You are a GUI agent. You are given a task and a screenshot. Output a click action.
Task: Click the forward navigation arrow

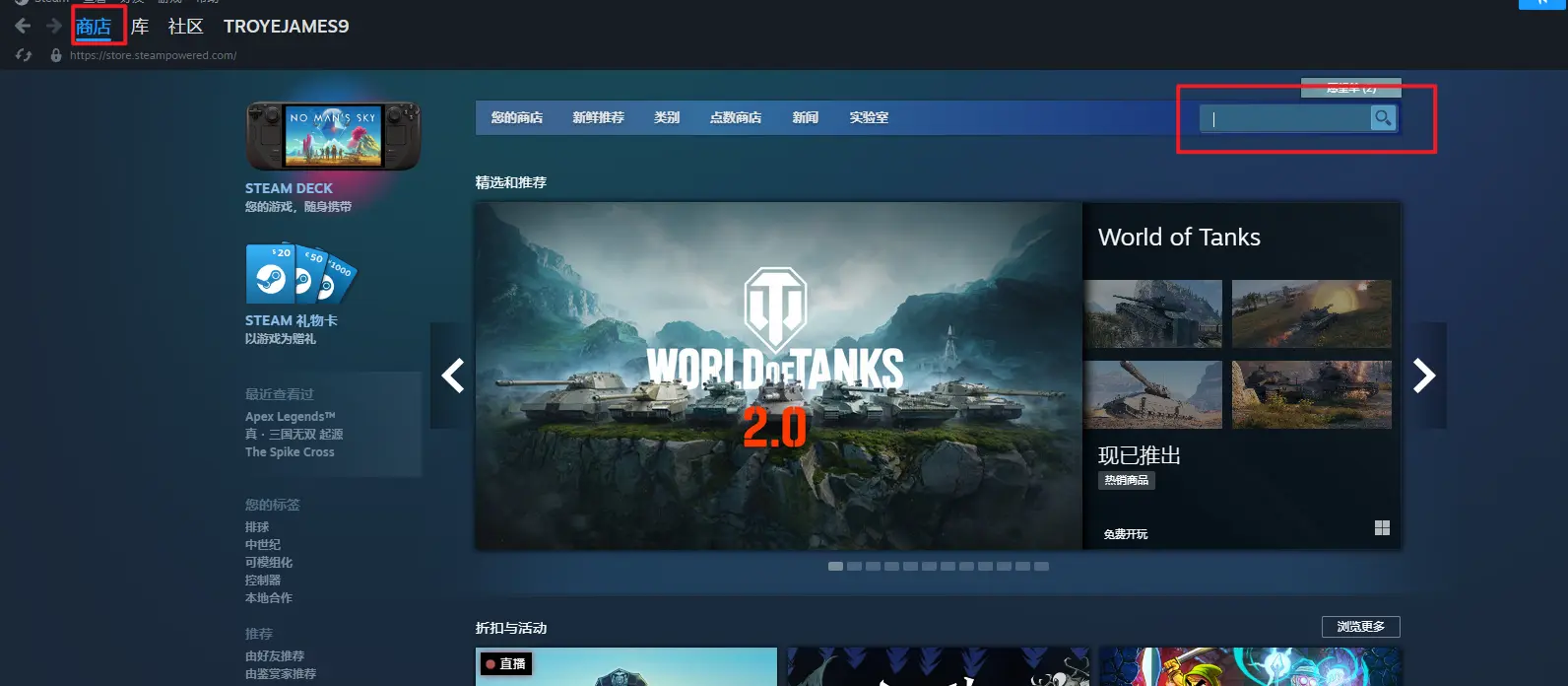[x=53, y=27]
